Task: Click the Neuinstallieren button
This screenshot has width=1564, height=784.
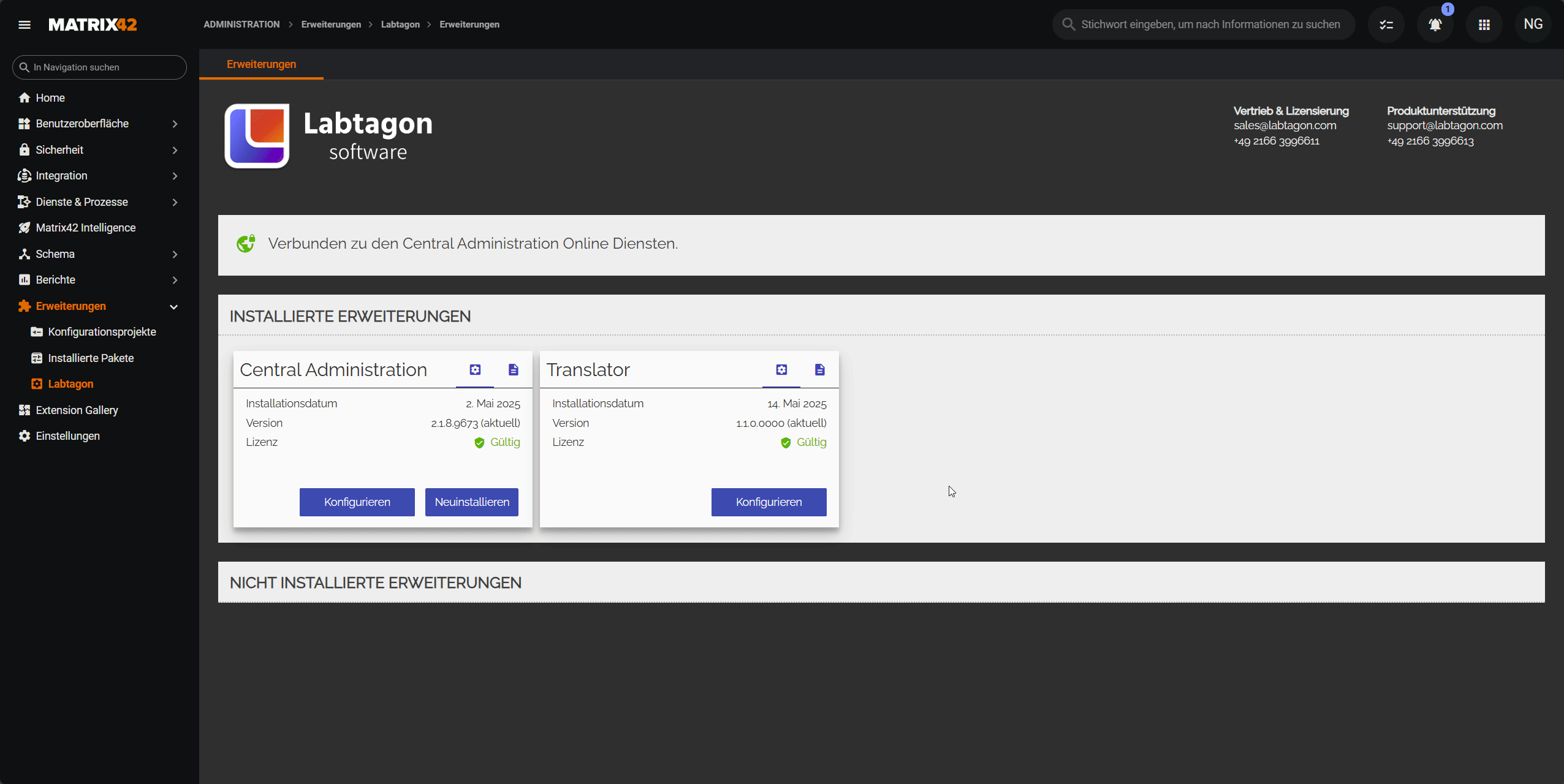Action: click(x=472, y=502)
